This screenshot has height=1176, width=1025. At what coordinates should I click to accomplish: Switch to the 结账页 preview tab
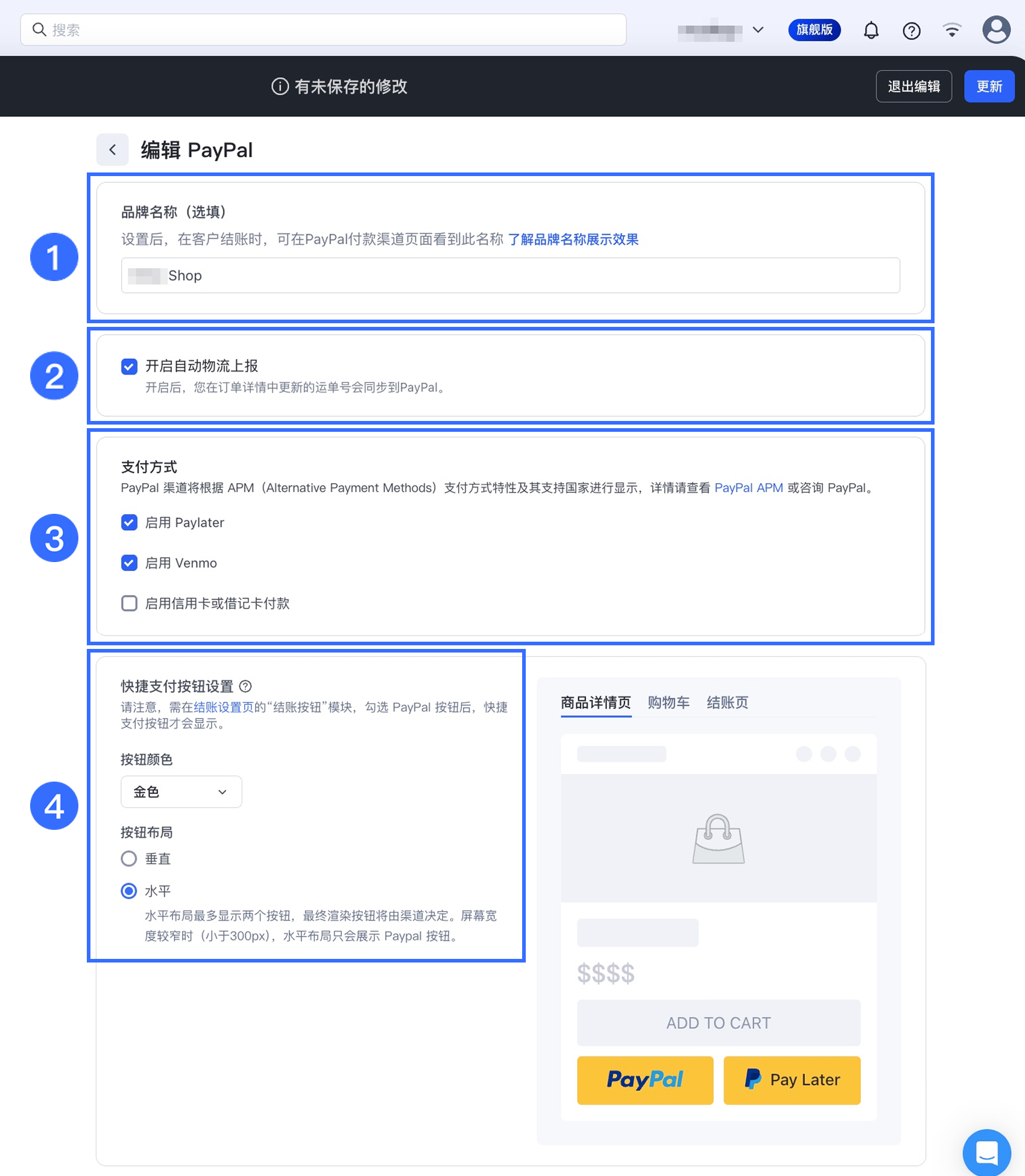728,703
